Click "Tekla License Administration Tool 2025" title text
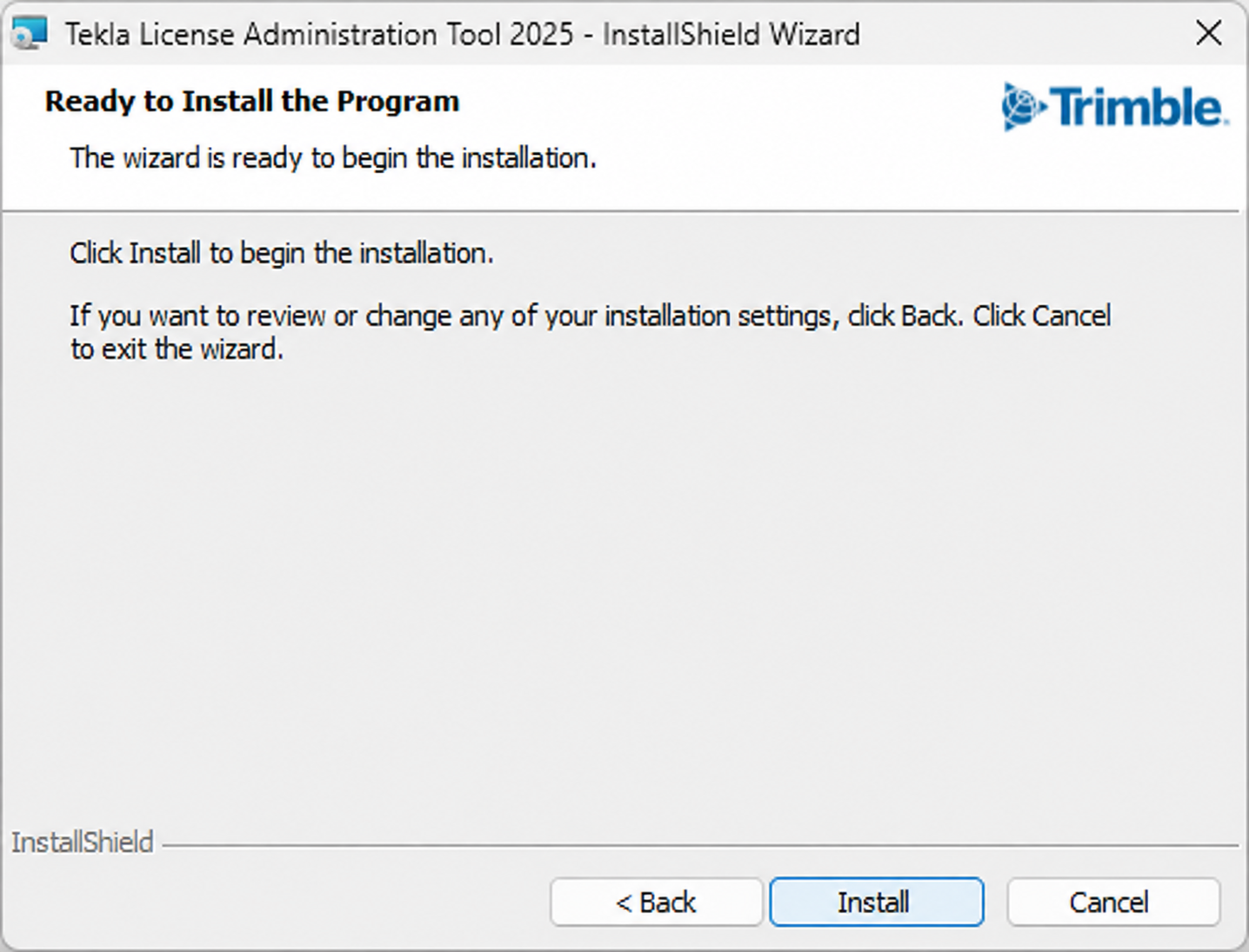This screenshot has width=1249, height=952. (319, 34)
